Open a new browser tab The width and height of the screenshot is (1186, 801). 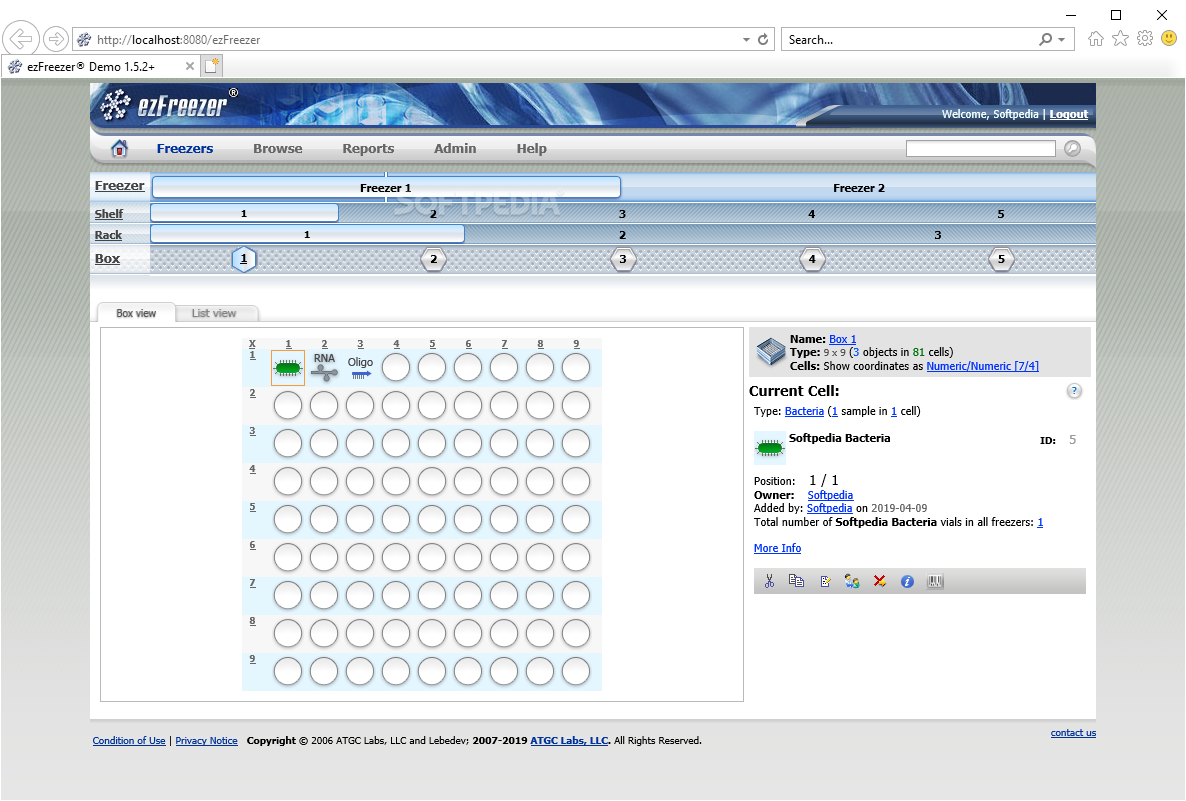[x=212, y=66]
